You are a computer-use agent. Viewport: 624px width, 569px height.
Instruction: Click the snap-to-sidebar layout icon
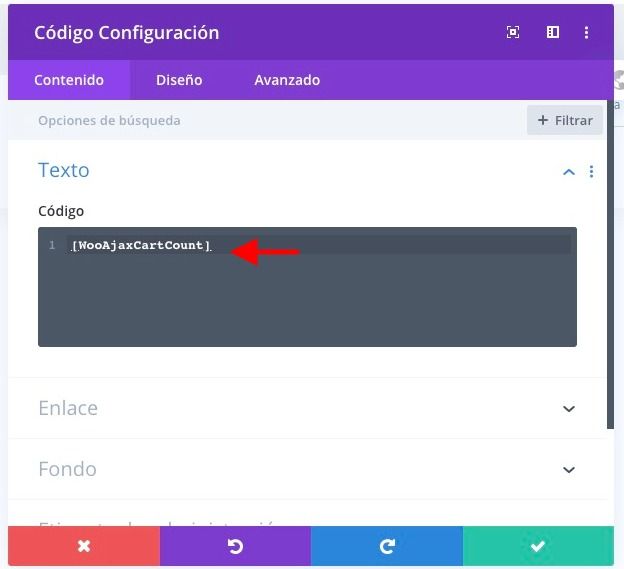[553, 32]
